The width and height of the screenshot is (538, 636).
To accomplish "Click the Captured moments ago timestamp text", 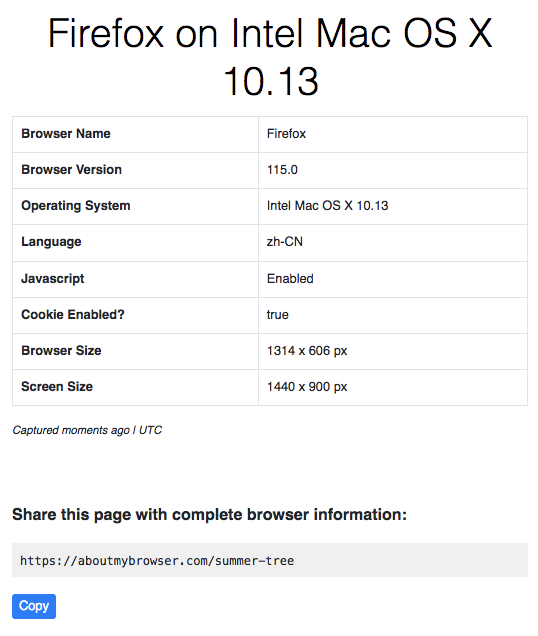I will (x=87, y=430).
